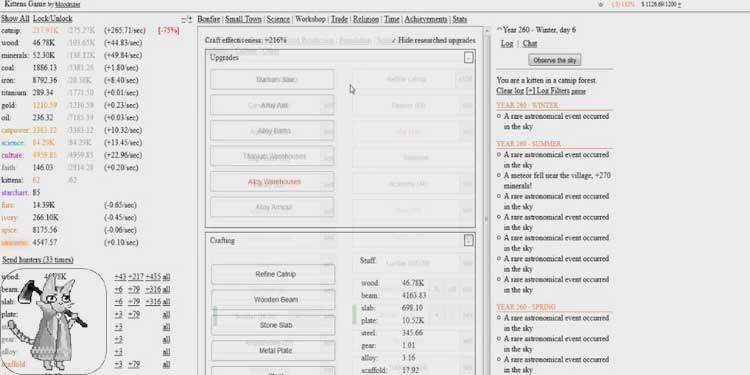Open the Small Town tab
The width and height of the screenshot is (750, 375).
(x=243, y=19)
